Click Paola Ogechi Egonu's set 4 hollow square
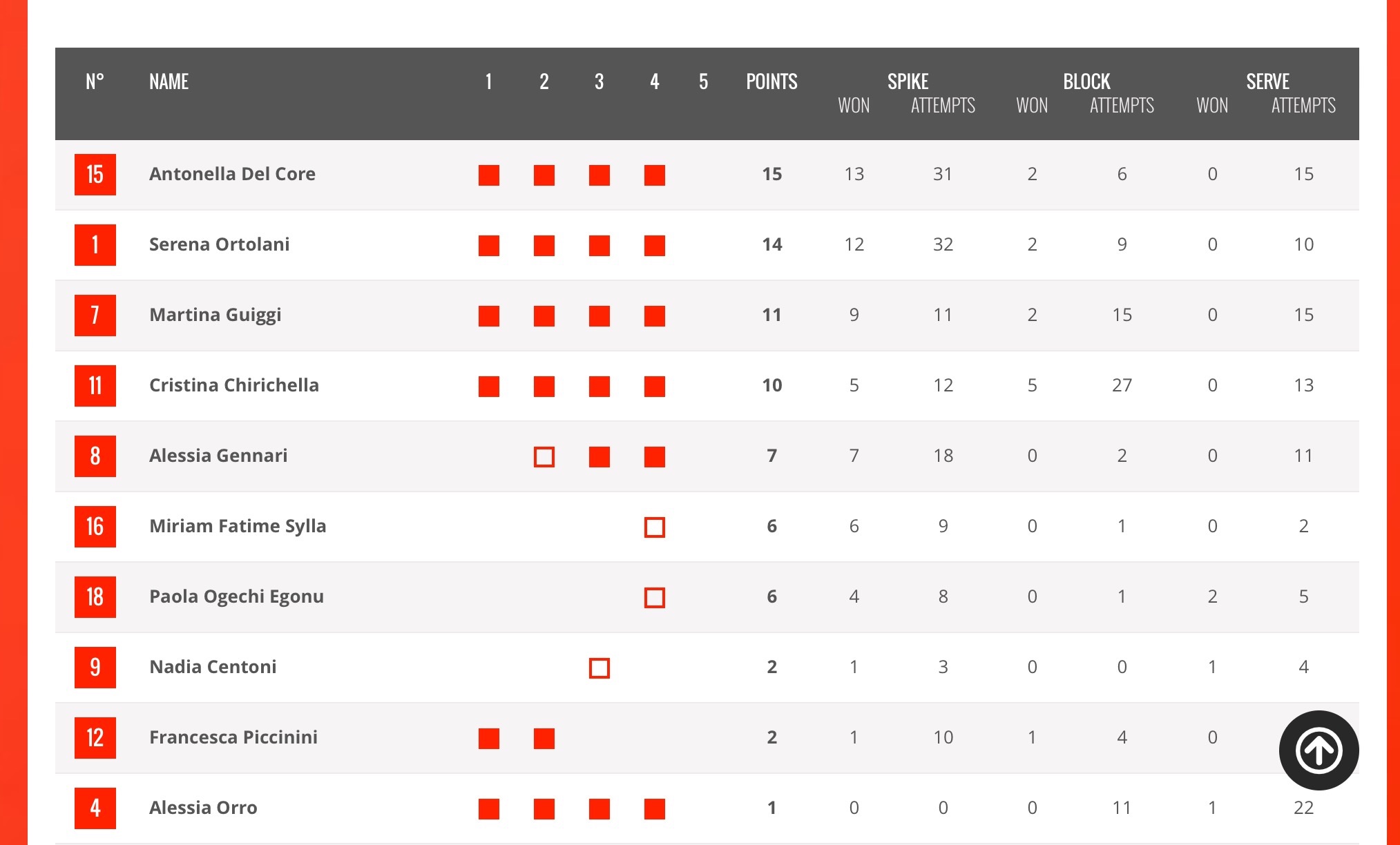The width and height of the screenshot is (1400, 845). pyautogui.click(x=655, y=598)
